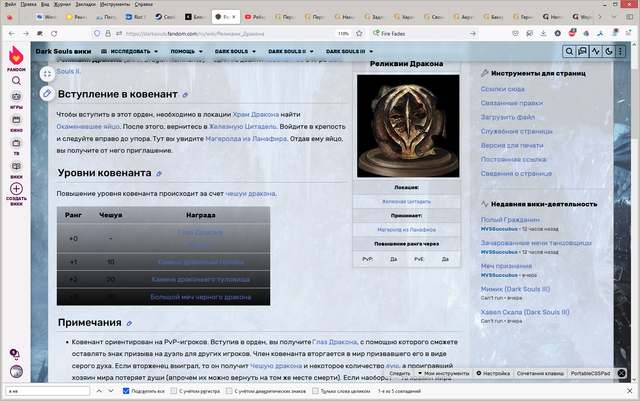Bookmark this page with the star icon
The height and width of the screenshot is (401, 640).
(359, 33)
